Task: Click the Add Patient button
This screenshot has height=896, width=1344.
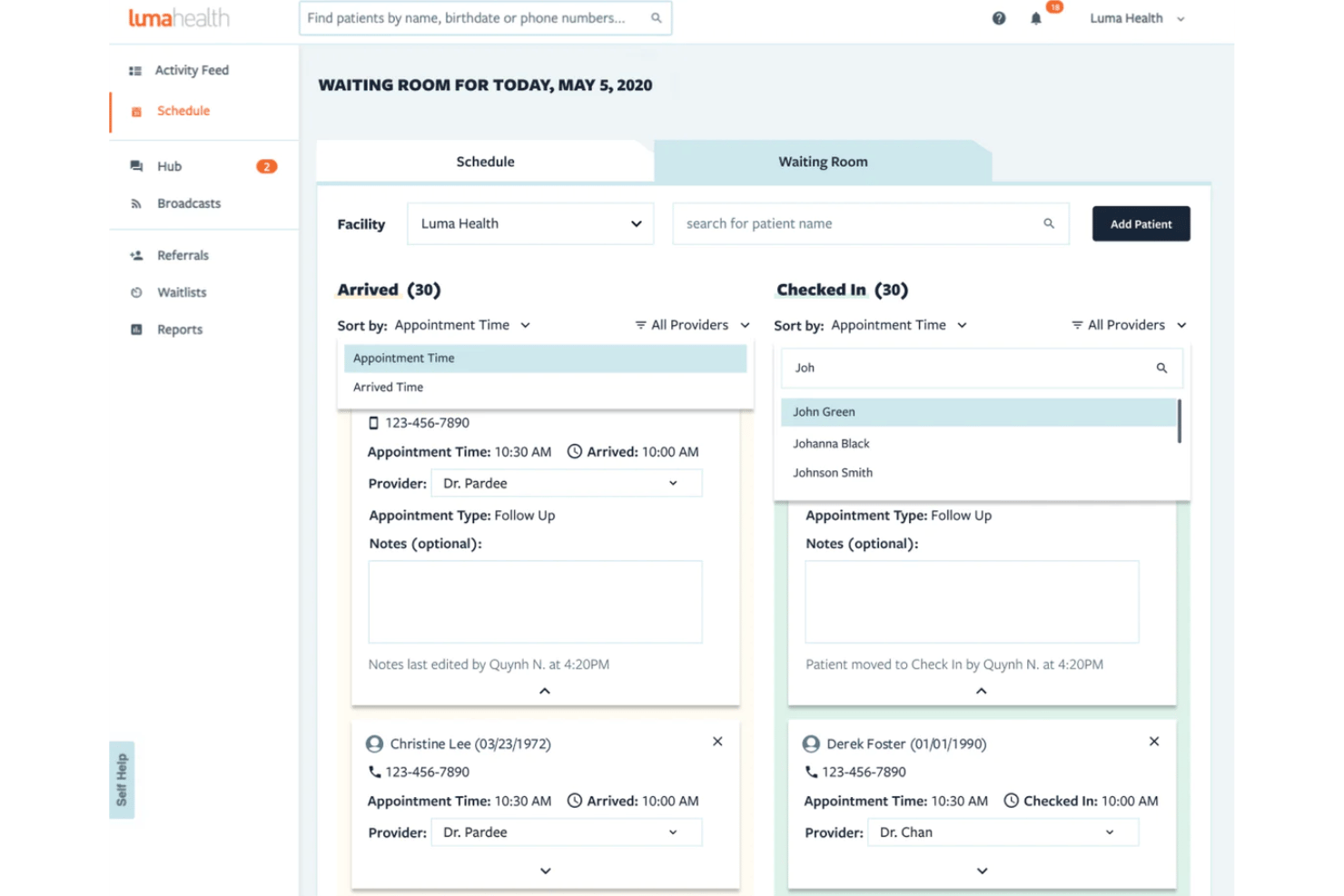Action: click(1141, 224)
